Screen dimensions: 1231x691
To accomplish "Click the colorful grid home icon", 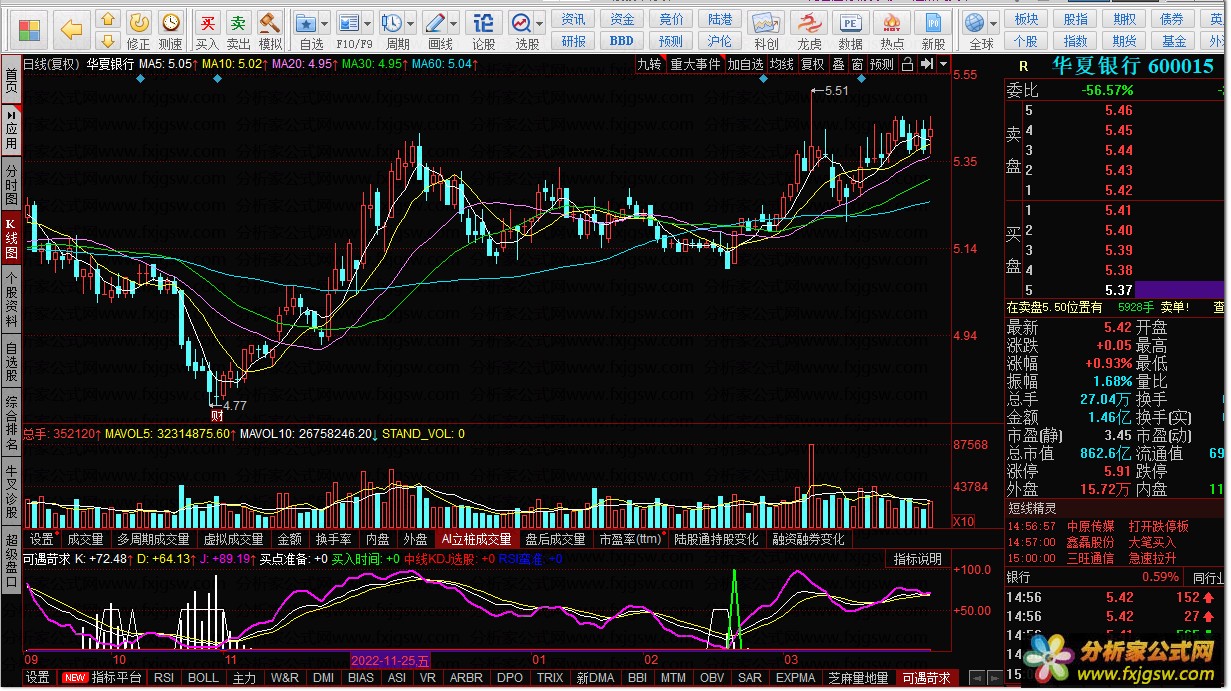I will click(x=30, y=30).
